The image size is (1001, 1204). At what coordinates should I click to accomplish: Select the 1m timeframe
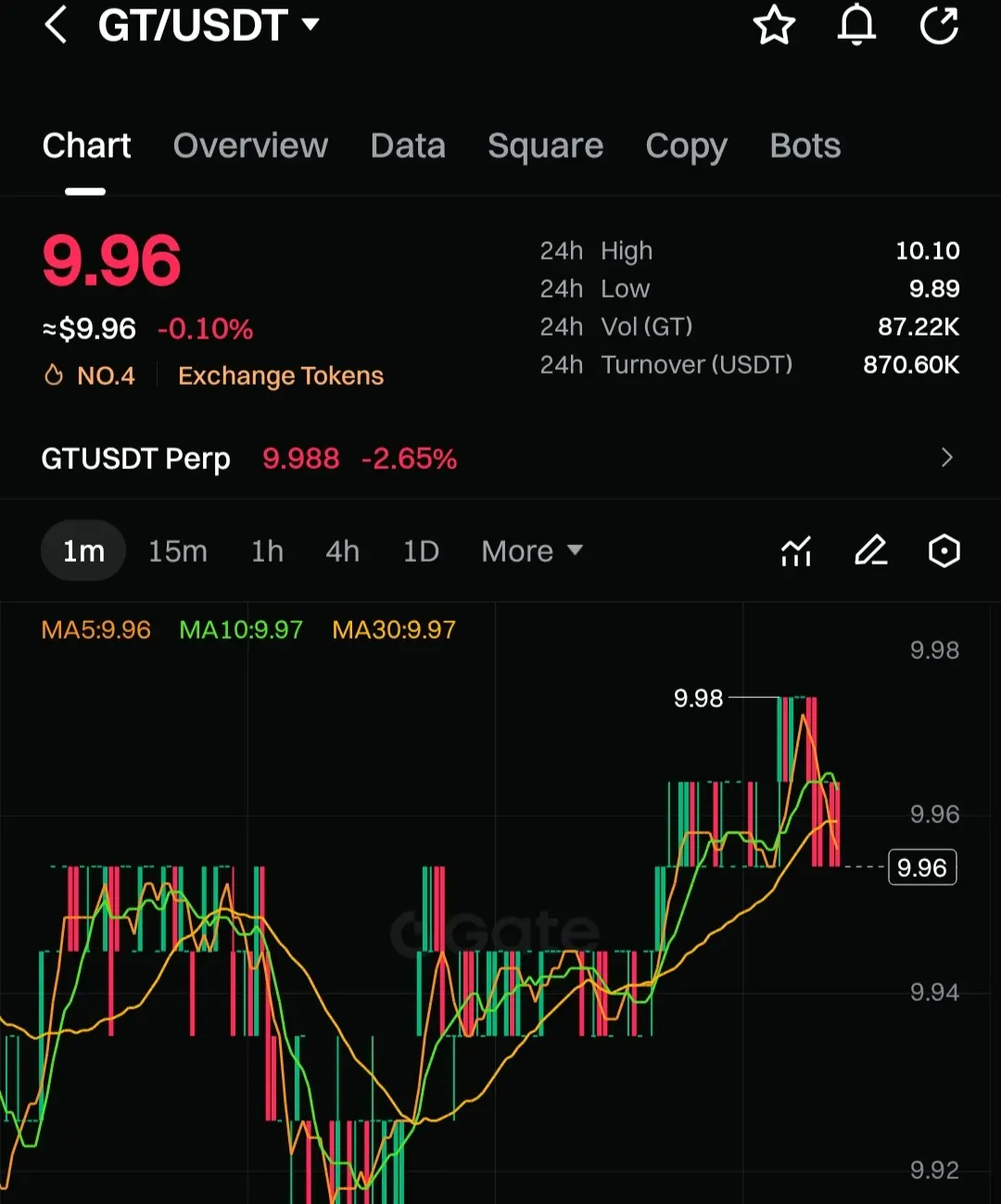83,551
